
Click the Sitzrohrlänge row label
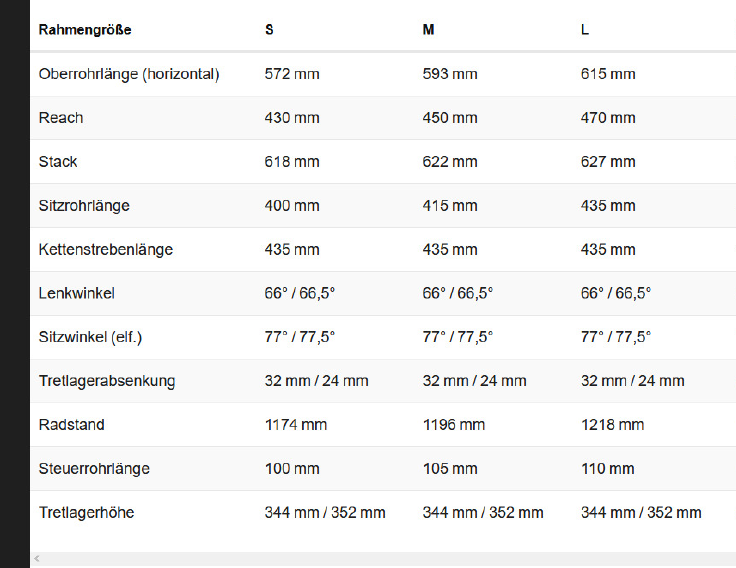[x=84, y=206]
